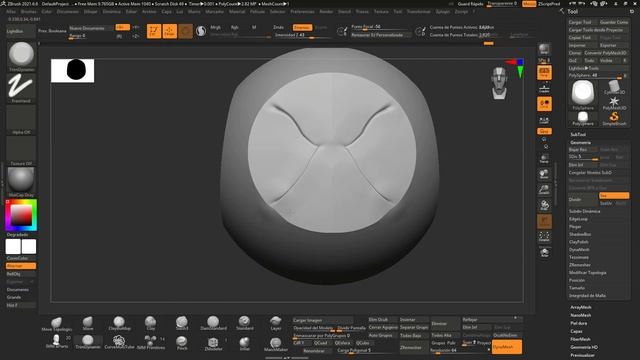Select the ZModeler brush
The height and width of the screenshot is (360, 640).
click(x=213, y=343)
